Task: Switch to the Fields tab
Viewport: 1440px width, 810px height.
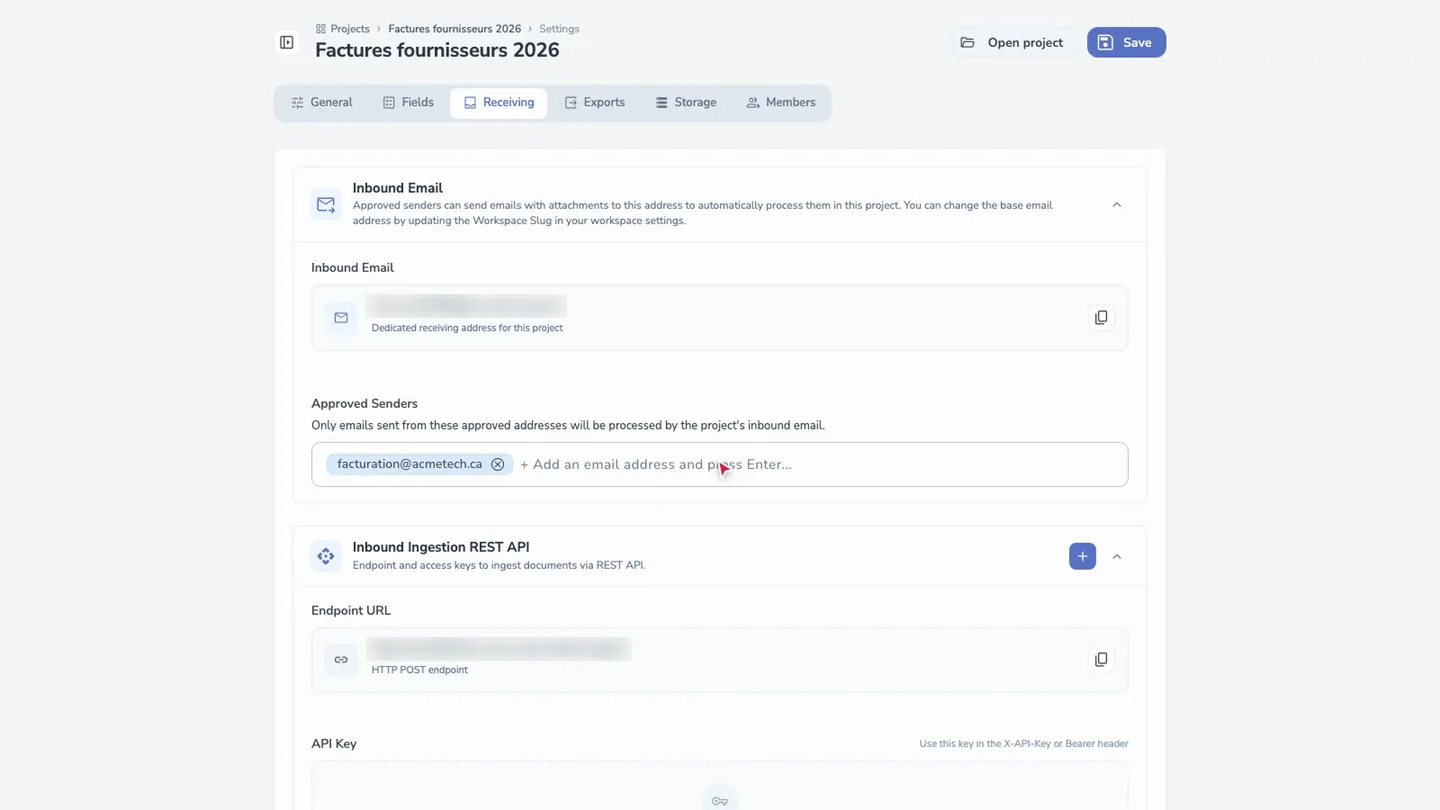Action: [408, 103]
